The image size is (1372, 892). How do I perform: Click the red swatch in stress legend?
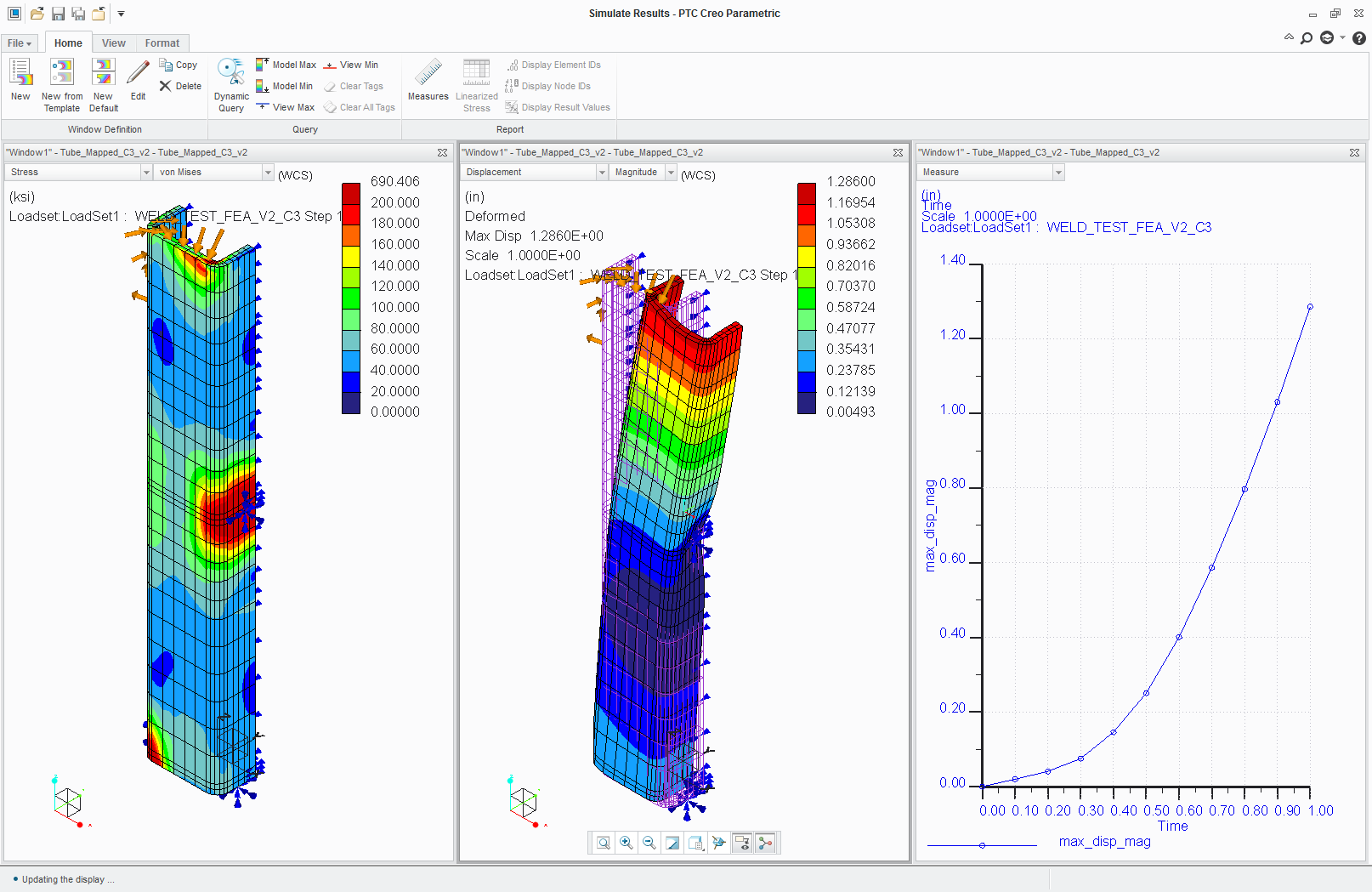point(351,213)
